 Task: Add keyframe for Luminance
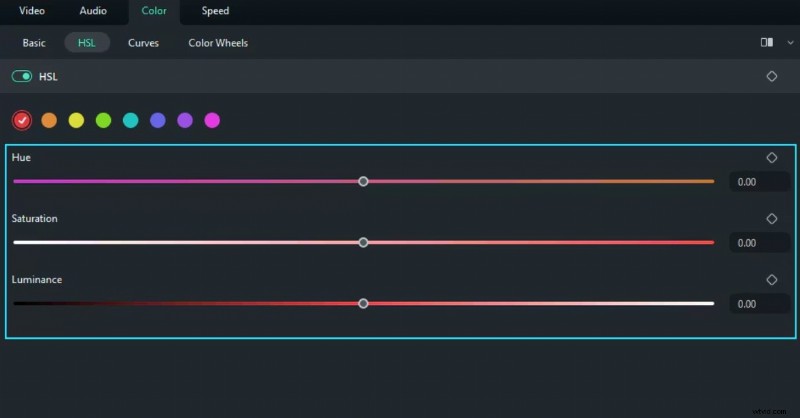point(771,280)
